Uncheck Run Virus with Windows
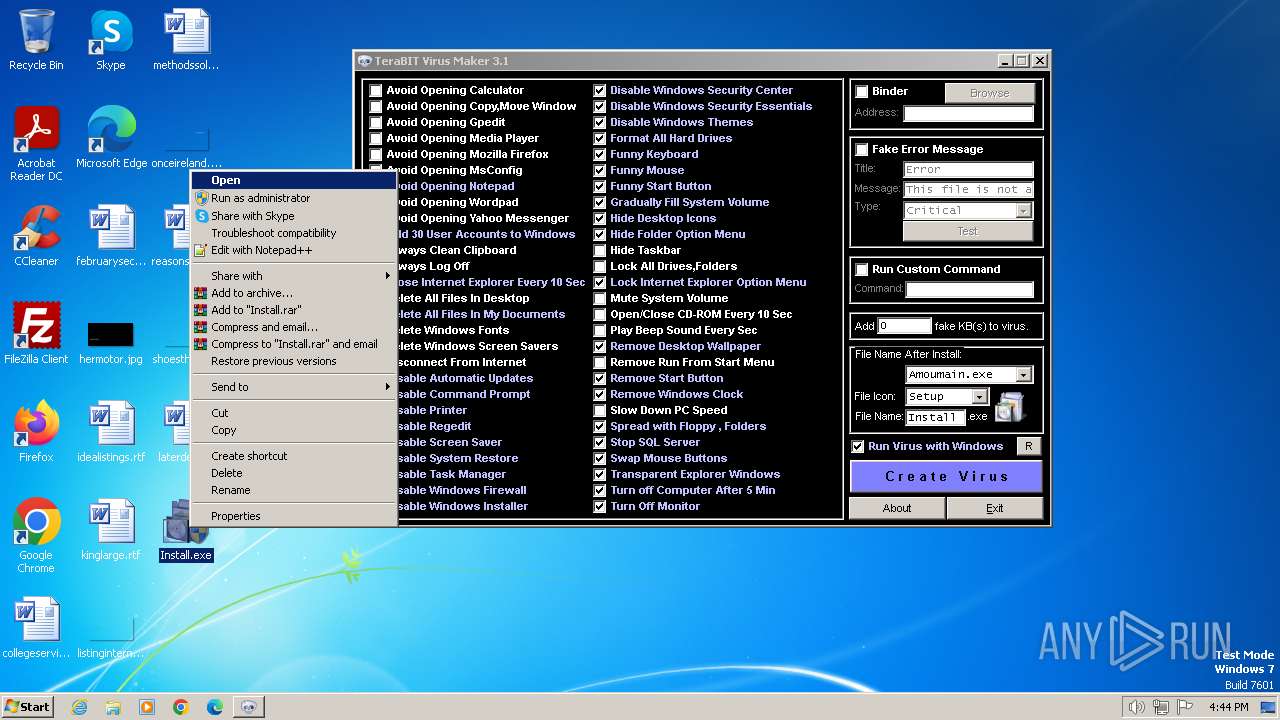 858,447
